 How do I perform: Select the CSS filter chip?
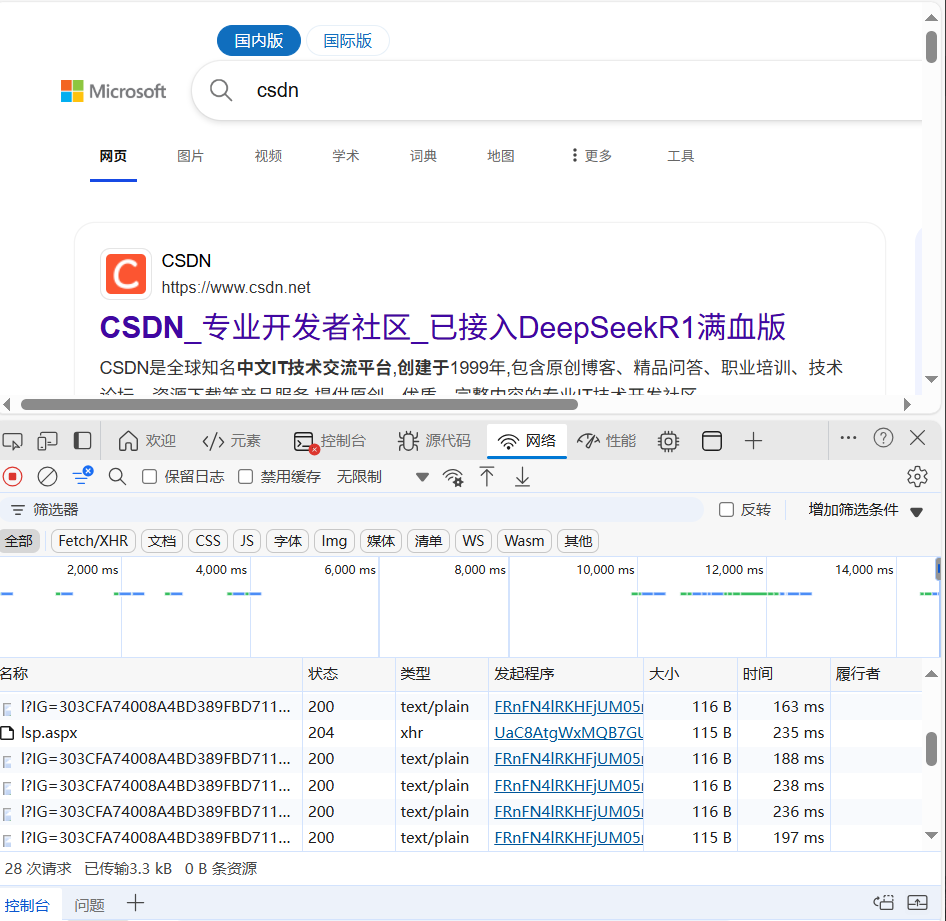coord(208,541)
